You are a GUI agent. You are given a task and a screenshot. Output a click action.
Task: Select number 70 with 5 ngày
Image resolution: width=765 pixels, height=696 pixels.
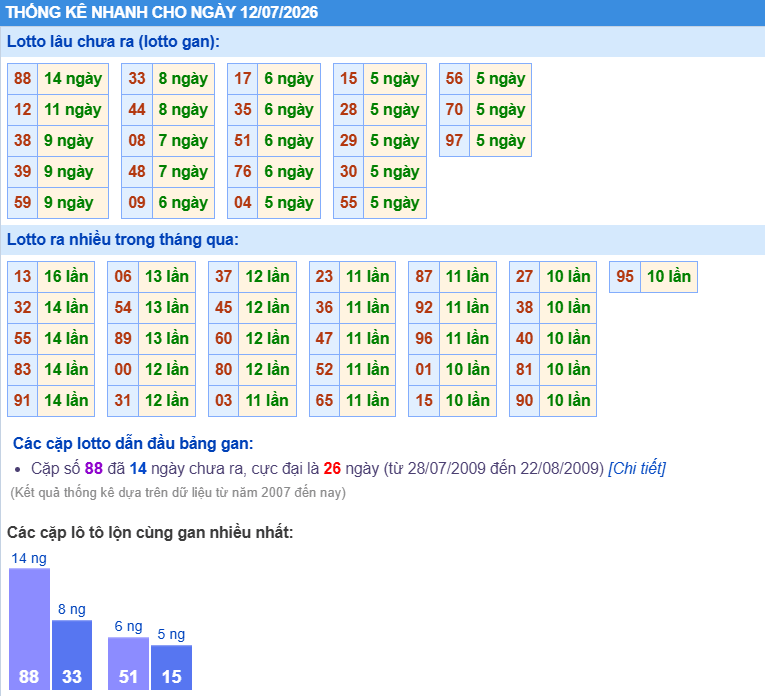point(454,110)
